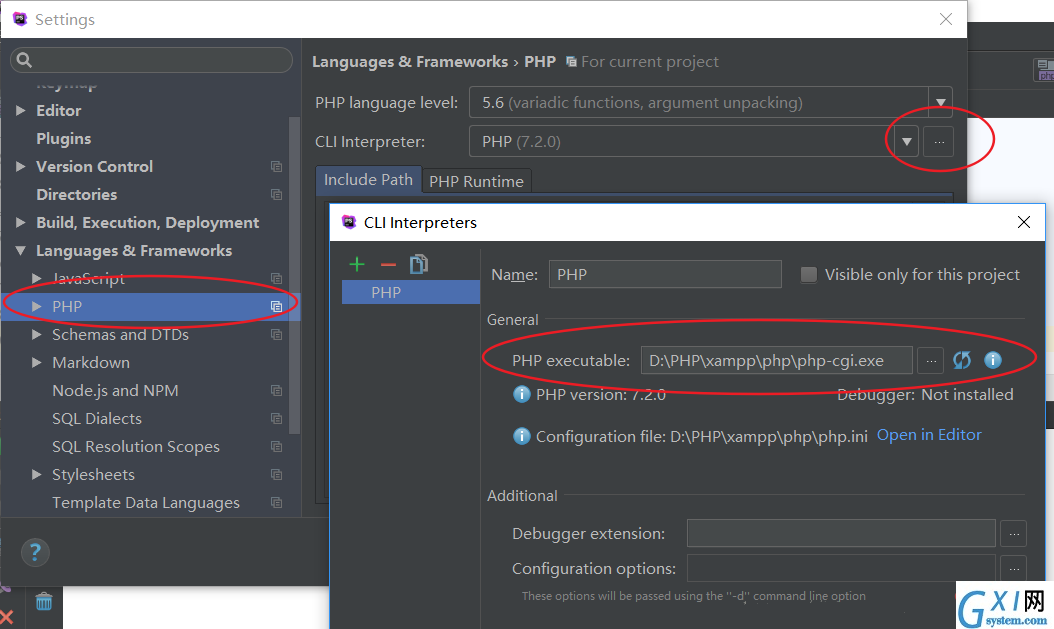Remove the selected interpreter with minus icon
The image size is (1054, 629).
388,265
